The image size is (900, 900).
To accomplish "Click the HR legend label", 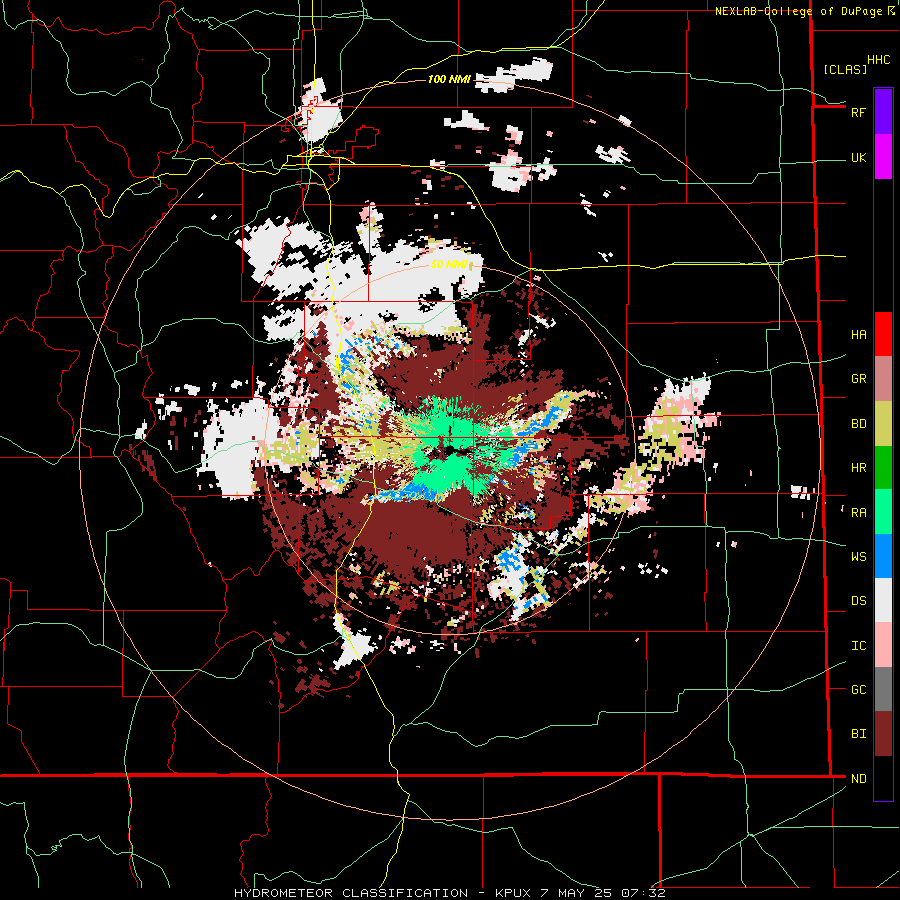I will 858,468.
